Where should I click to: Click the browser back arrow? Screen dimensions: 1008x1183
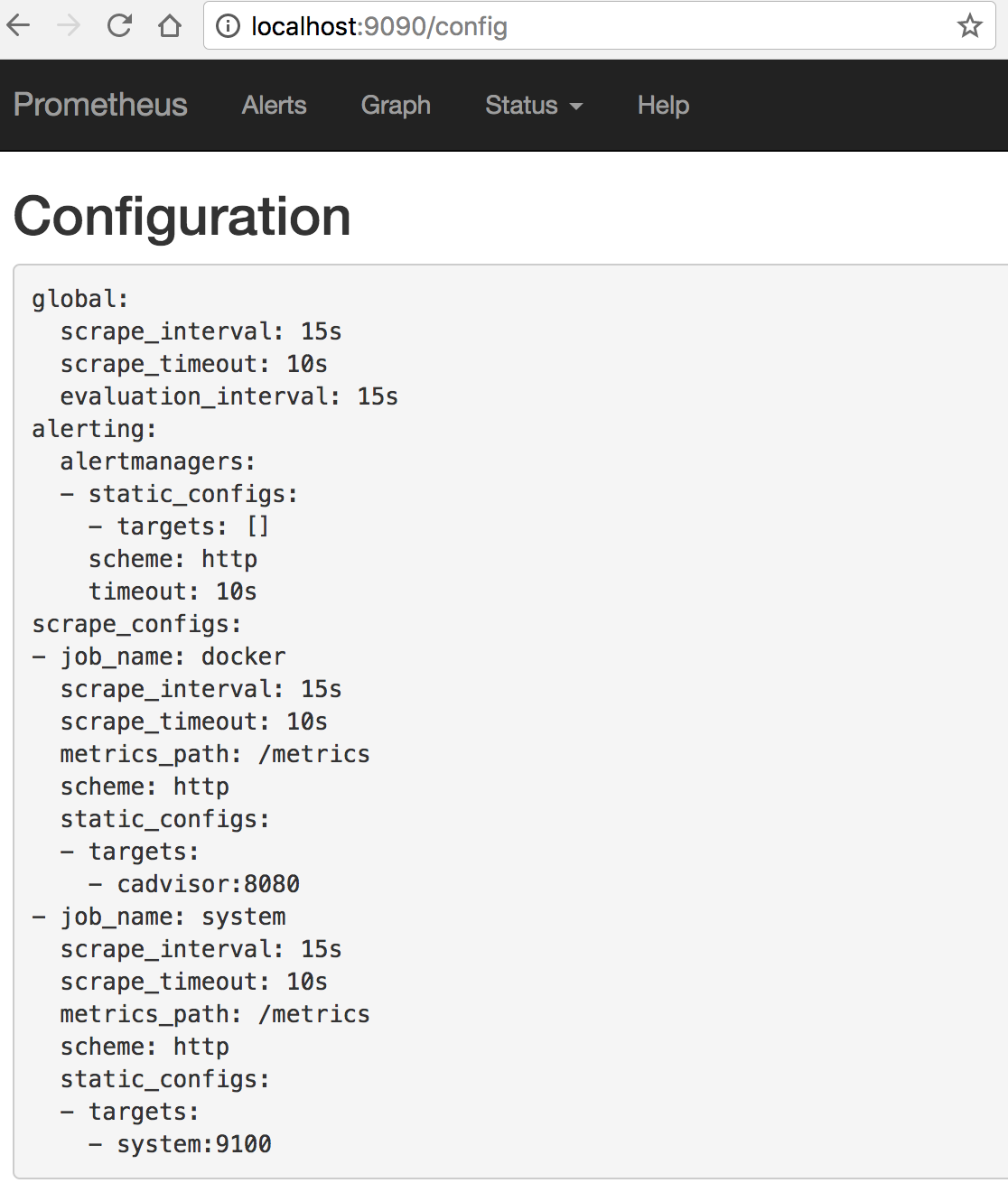click(x=18, y=25)
